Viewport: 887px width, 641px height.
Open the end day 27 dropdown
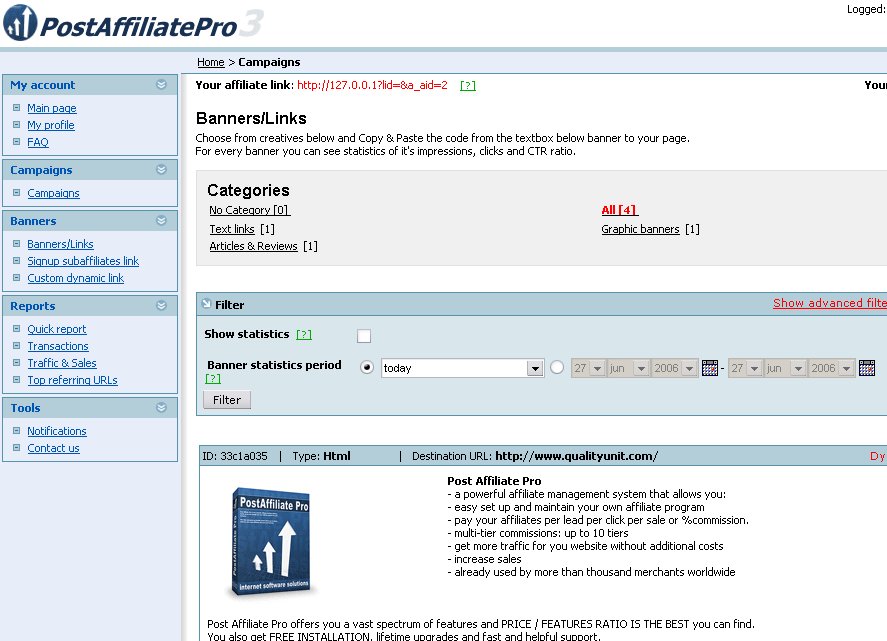(x=745, y=368)
